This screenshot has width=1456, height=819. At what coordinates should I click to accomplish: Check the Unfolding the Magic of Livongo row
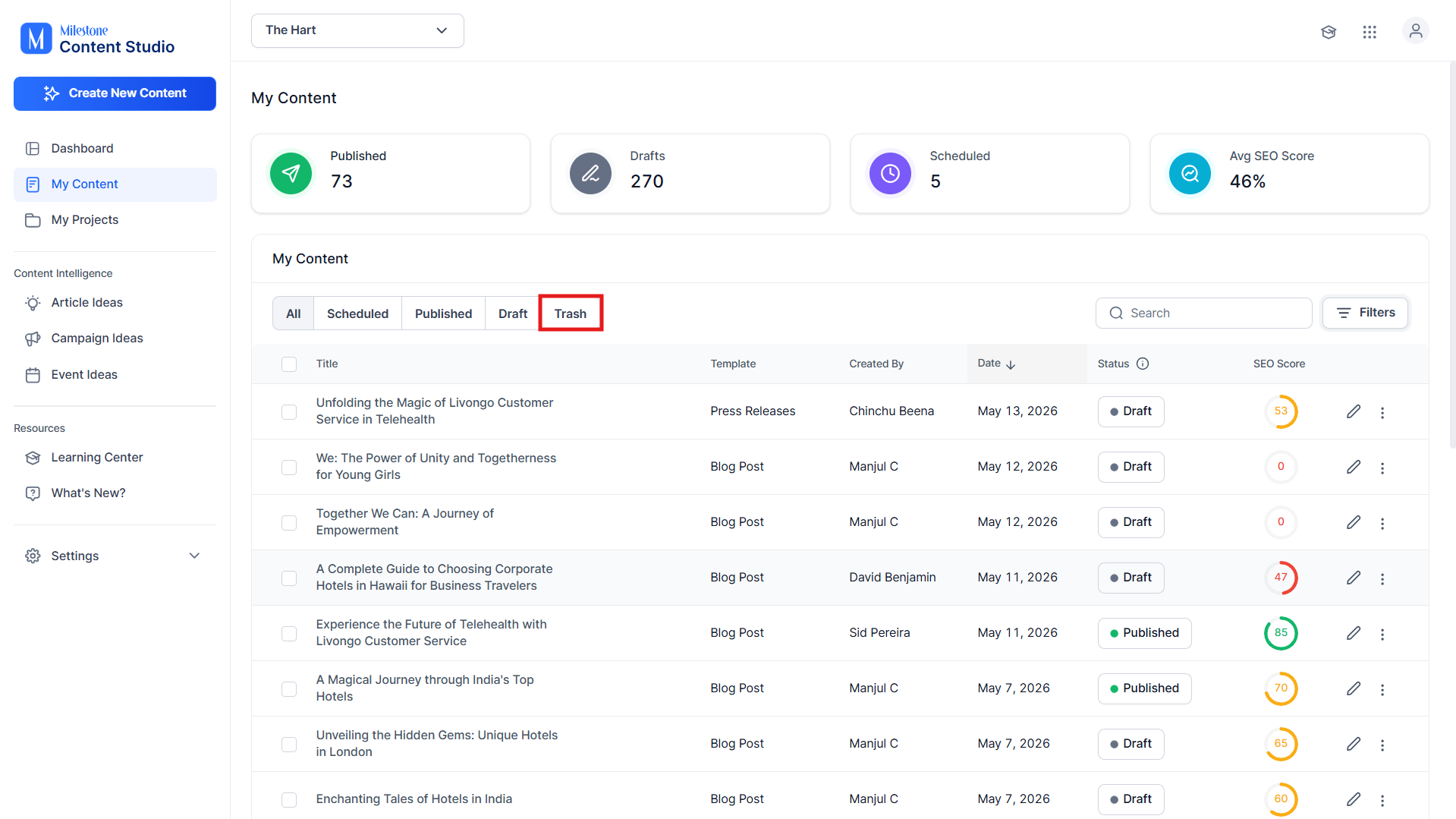(289, 412)
